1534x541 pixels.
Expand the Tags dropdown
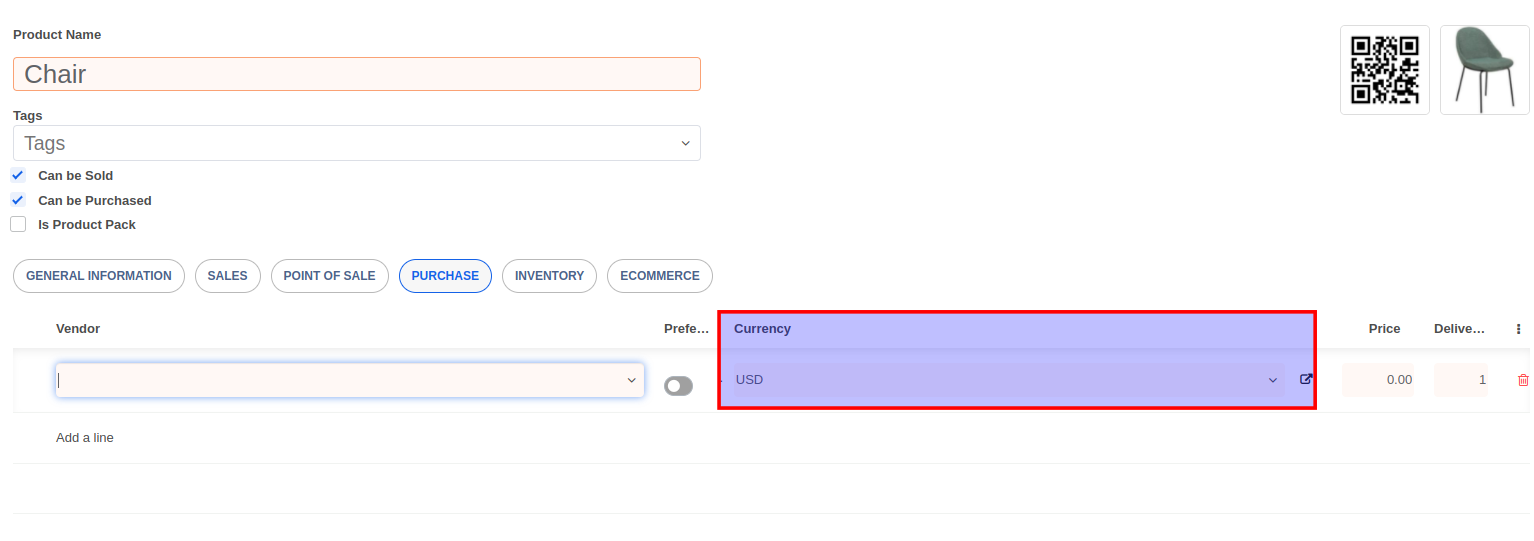[x=685, y=143]
